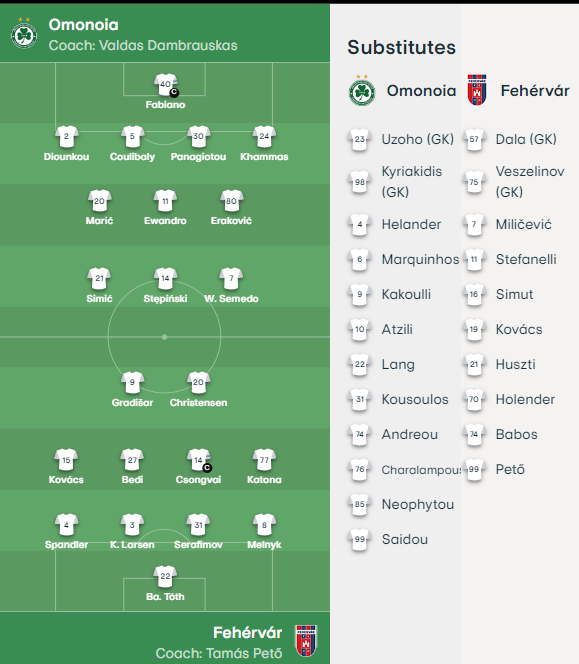Click Khammas's number 24 shirt

coord(264,137)
